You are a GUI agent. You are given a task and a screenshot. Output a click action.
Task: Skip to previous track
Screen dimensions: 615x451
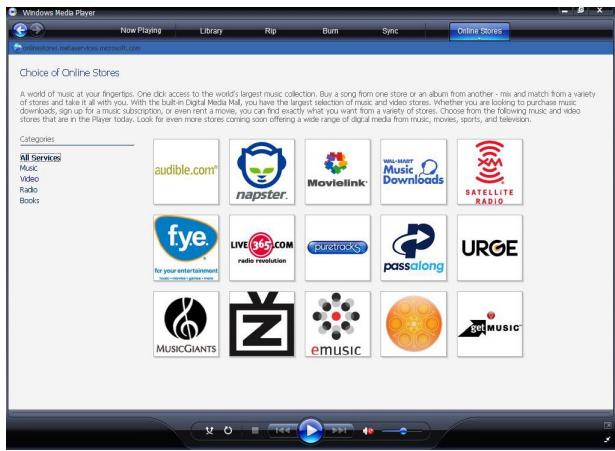point(282,431)
